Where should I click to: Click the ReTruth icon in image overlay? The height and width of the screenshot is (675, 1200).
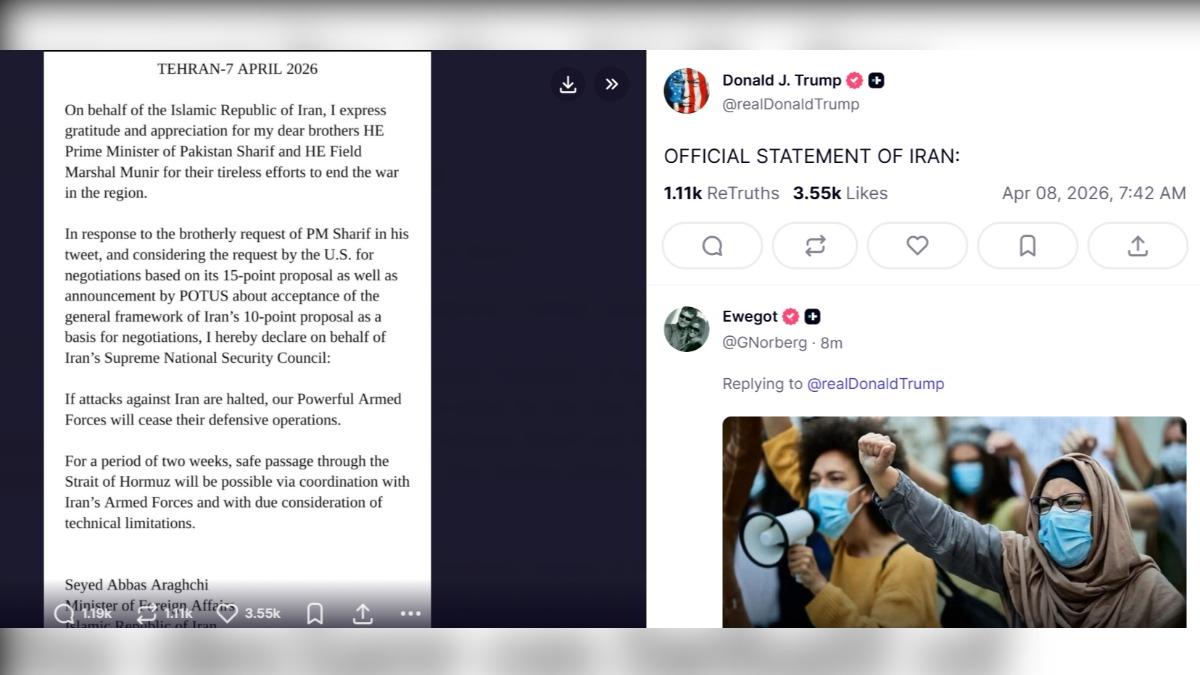tap(147, 613)
